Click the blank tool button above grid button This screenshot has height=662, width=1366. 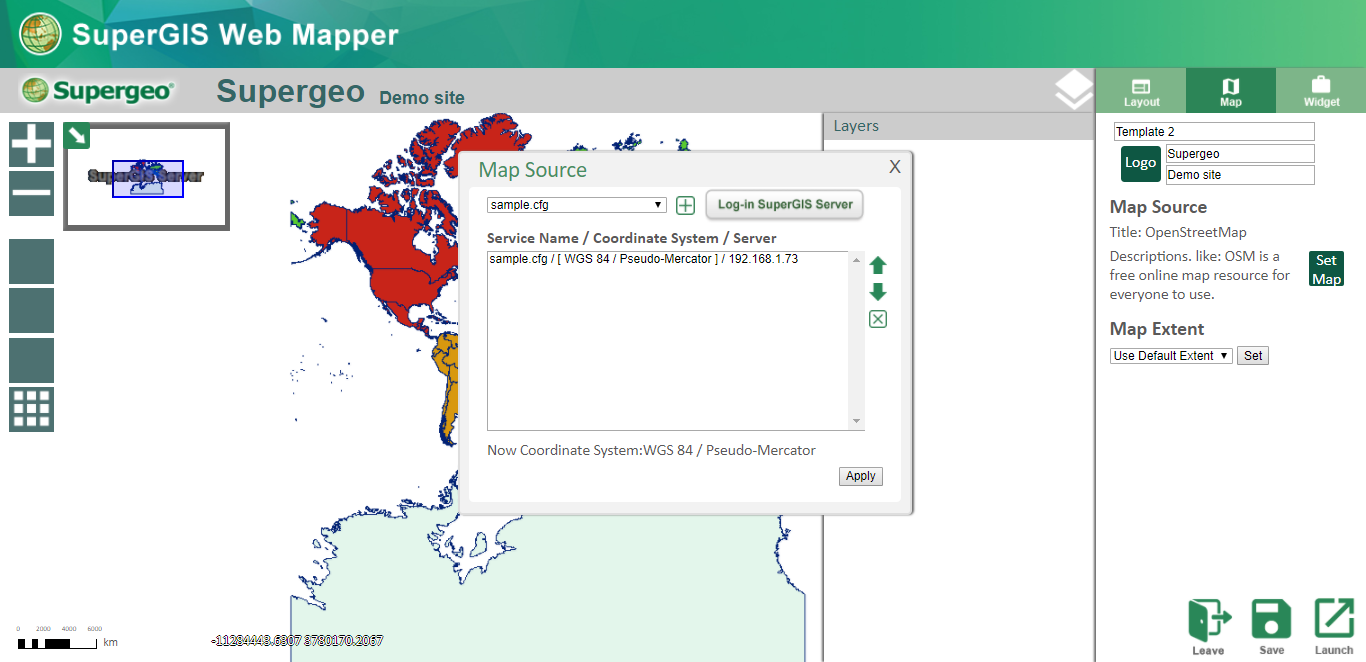[31, 360]
